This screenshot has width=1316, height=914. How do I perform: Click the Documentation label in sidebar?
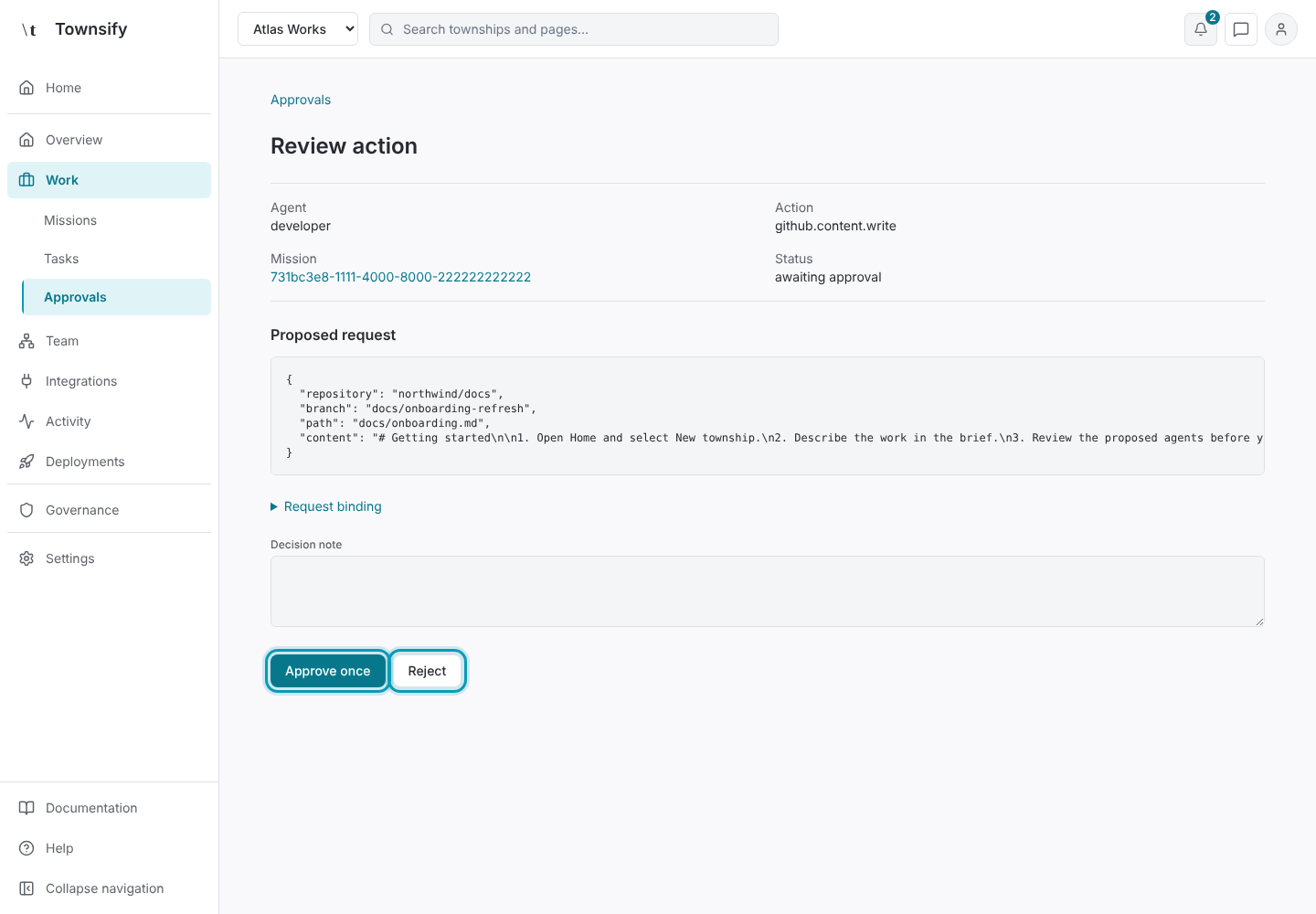pos(91,808)
